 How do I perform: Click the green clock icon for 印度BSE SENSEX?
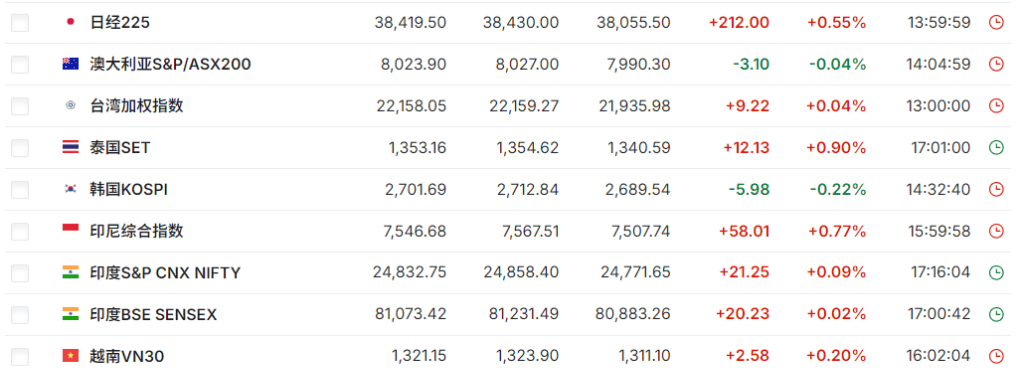(x=996, y=314)
